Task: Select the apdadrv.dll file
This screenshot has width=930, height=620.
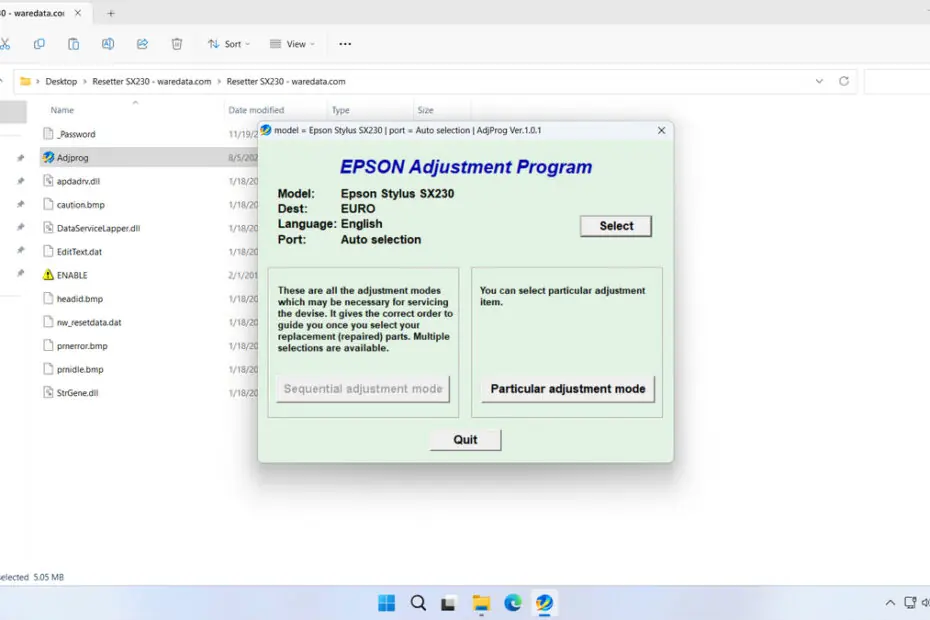Action: click(x=78, y=181)
